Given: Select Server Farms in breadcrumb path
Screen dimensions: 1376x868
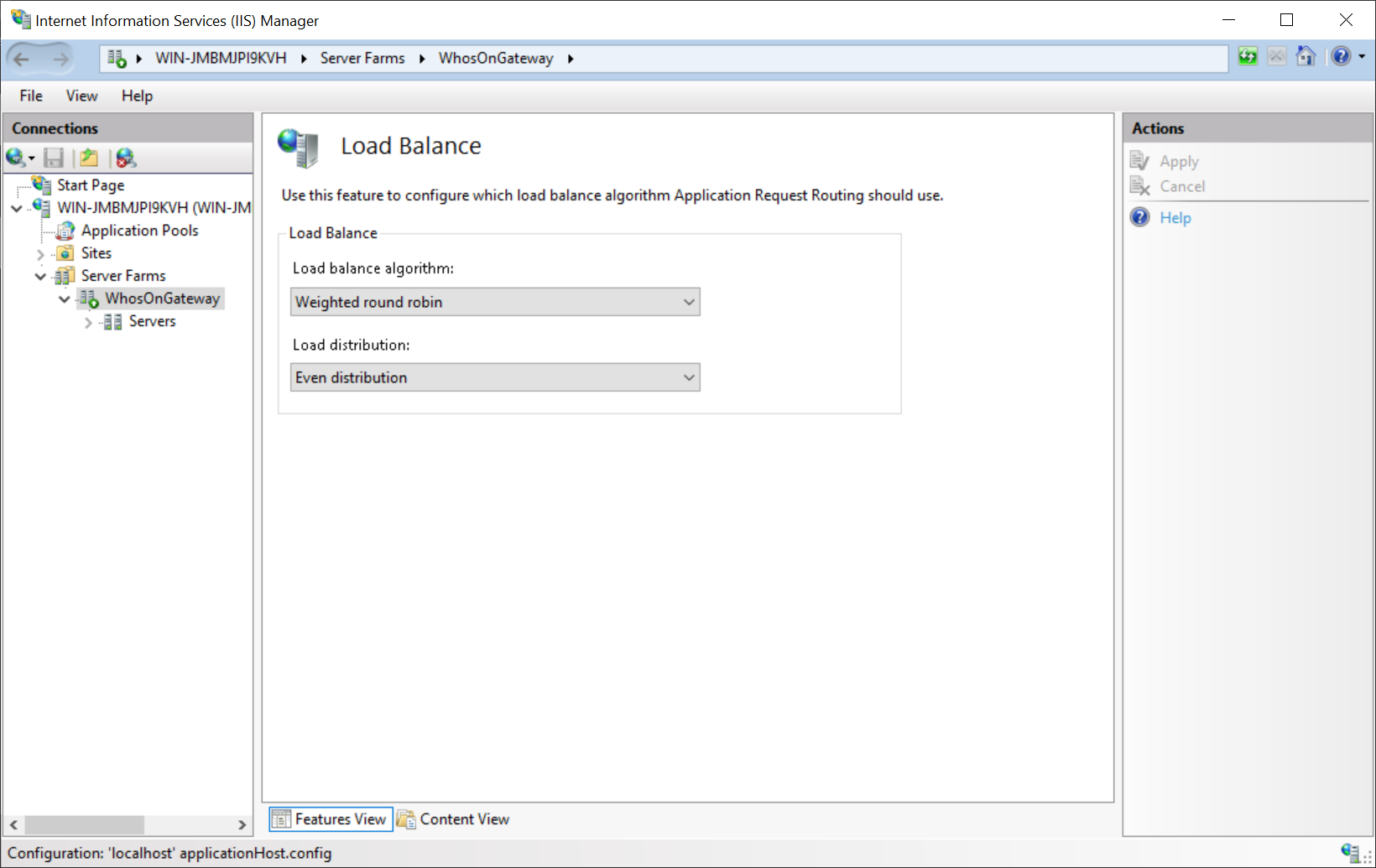Looking at the screenshot, I should click(362, 59).
